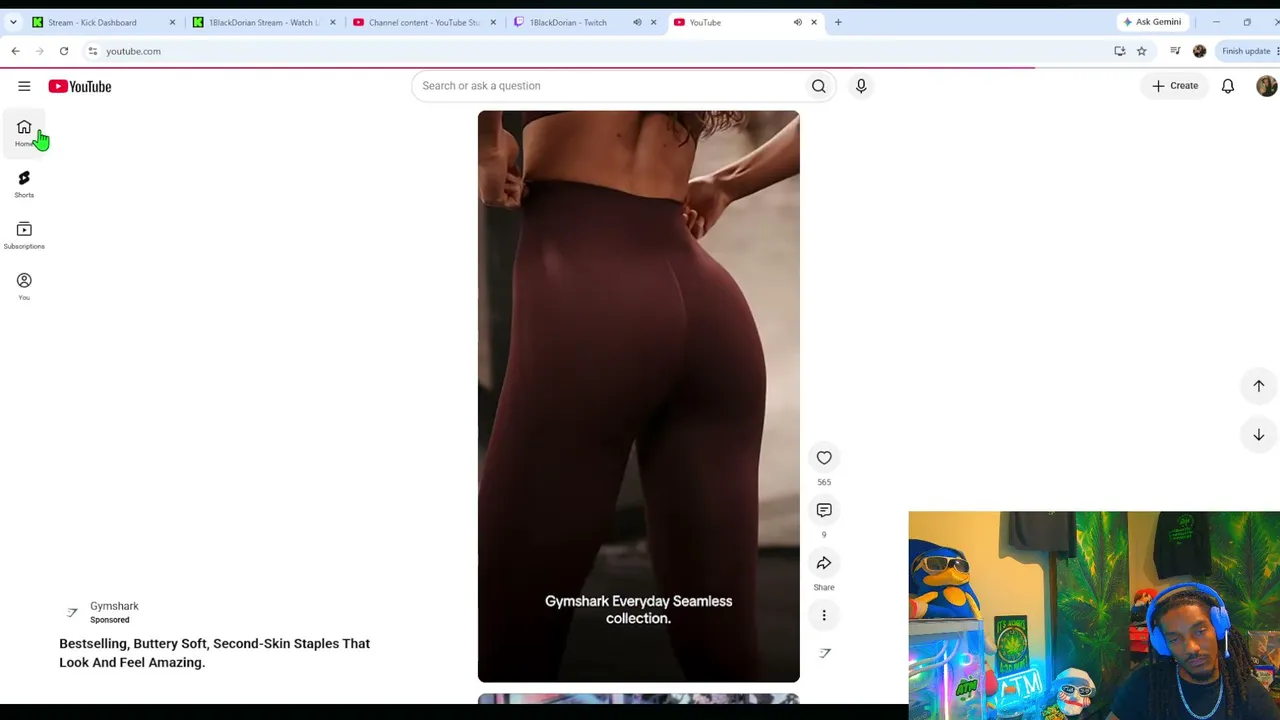This screenshot has width=1280, height=720.
Task: Open the Chrome profile avatar
Action: tap(1200, 51)
